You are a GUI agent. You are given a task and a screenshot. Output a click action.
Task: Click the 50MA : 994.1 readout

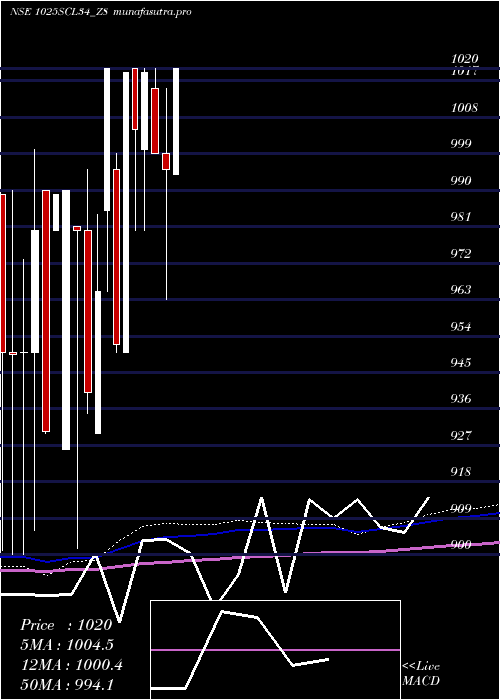click(67, 685)
